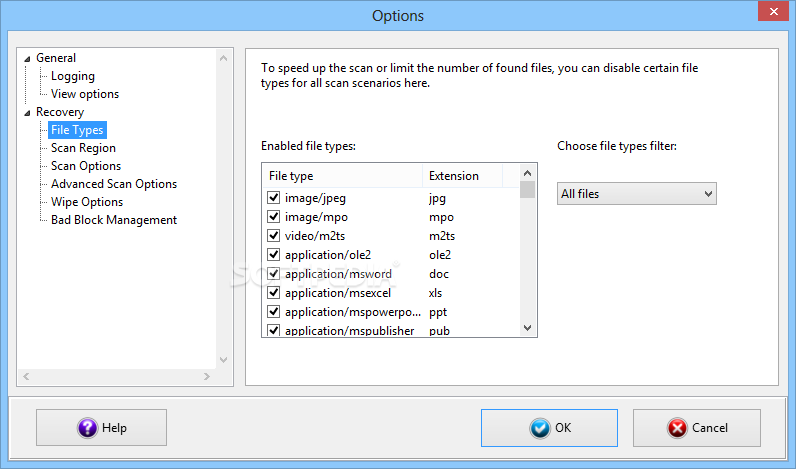This screenshot has height=469, width=796.
Task: Open the All files filter dropdown
Action: pos(637,194)
